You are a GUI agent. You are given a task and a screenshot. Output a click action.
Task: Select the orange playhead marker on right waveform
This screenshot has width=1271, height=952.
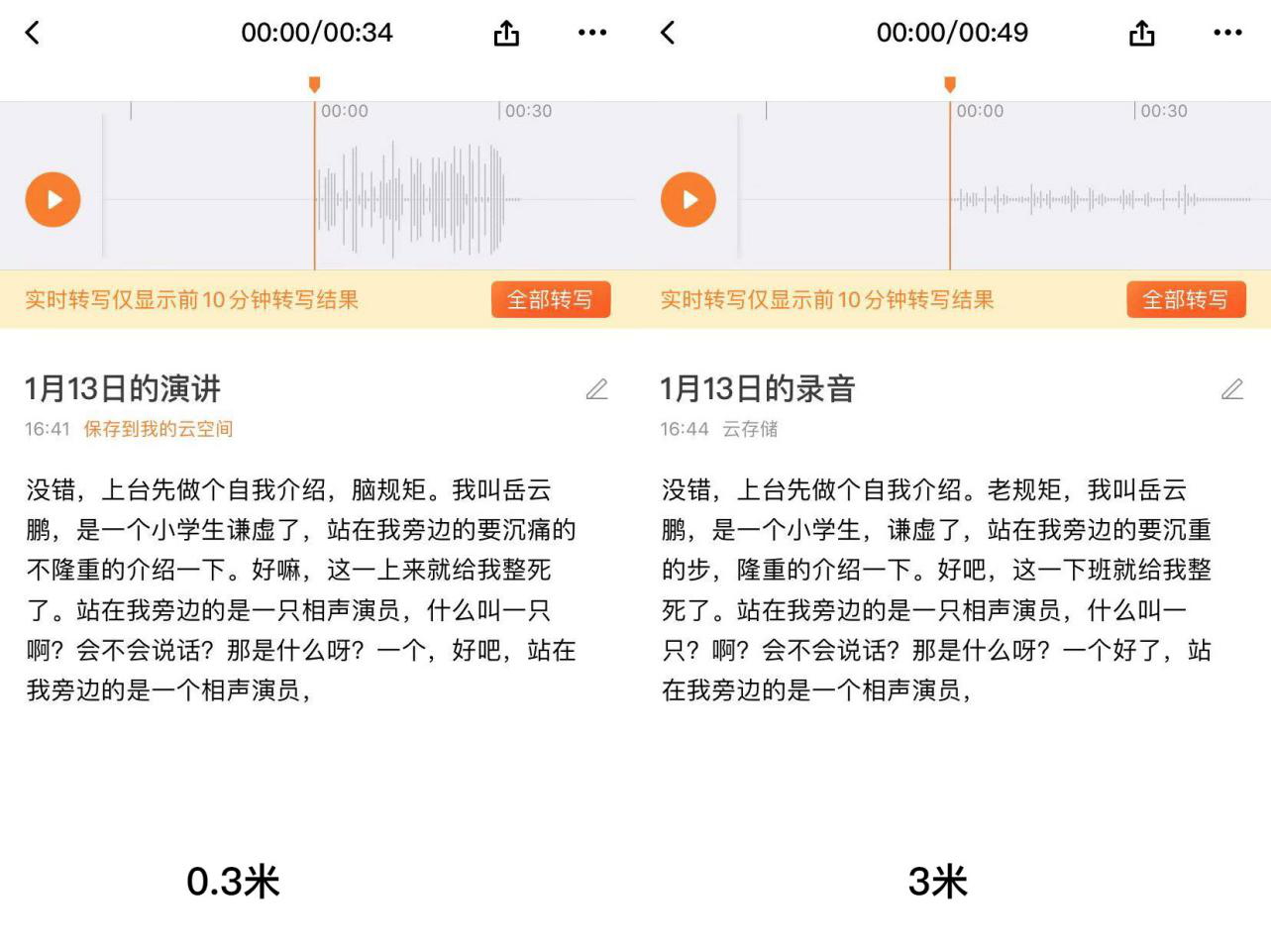coord(950,84)
